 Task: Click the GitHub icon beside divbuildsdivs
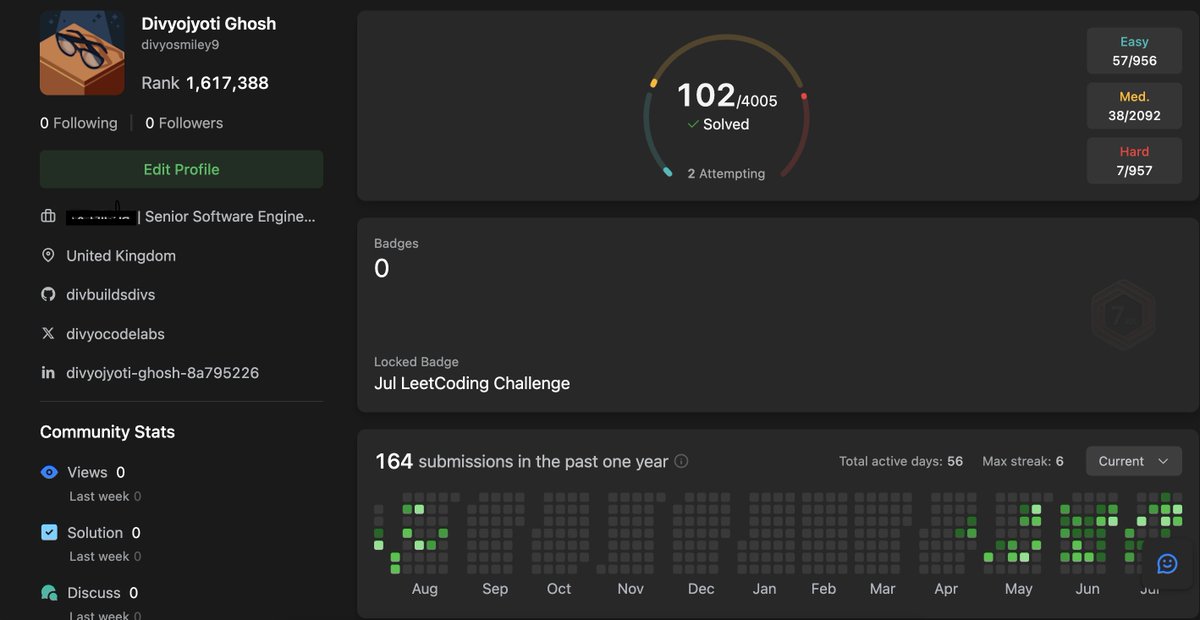[x=48, y=294]
